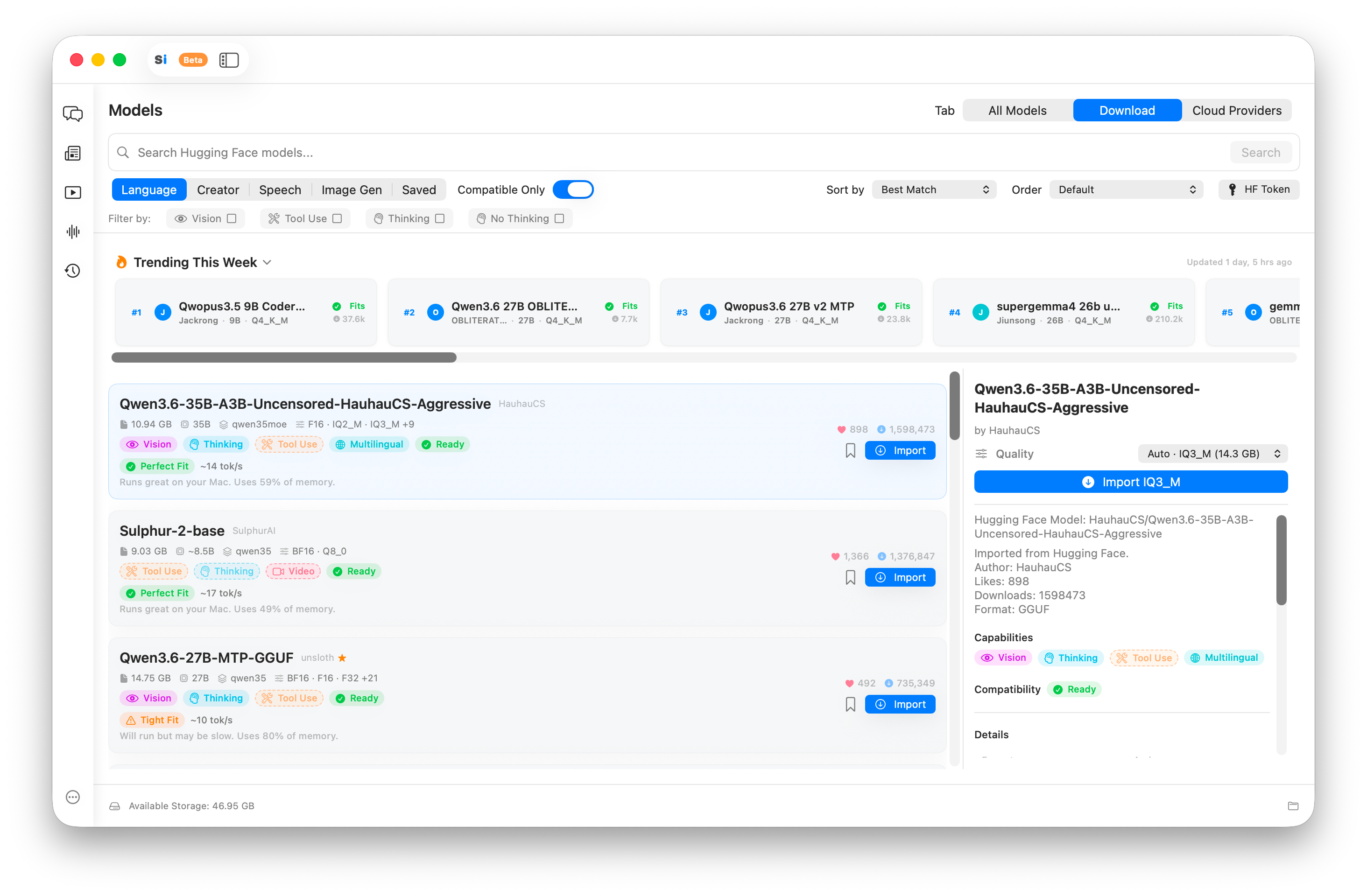The image size is (1367, 896).
Task: Check the No Thinking filter checkbox
Action: [x=559, y=218]
